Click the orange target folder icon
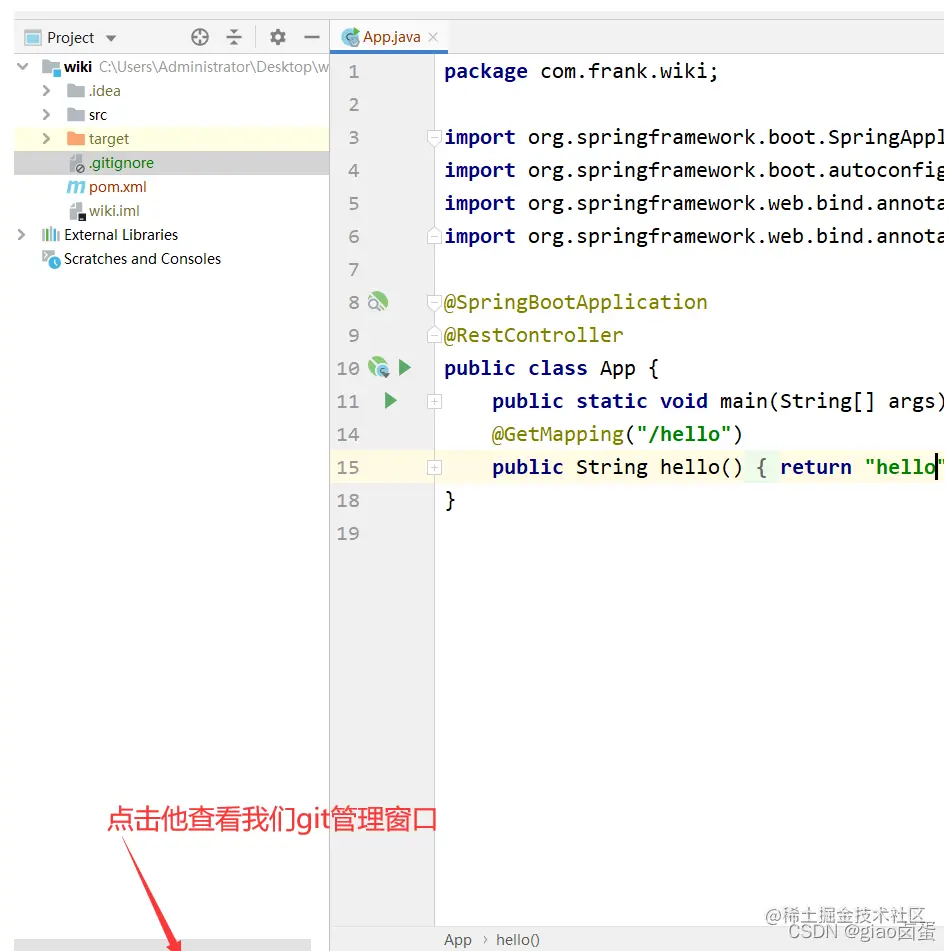 [76, 138]
